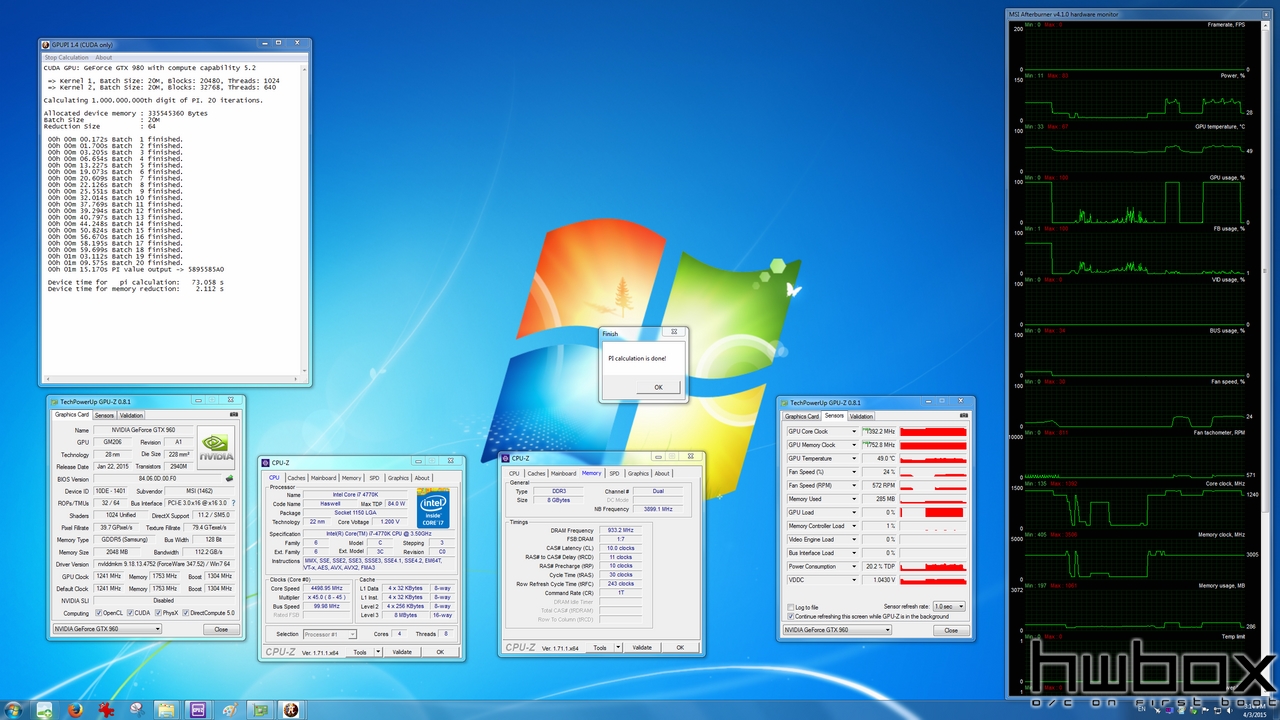Click Close in GPU-Z Graphics Card window
The width and height of the screenshot is (1280, 720).
[x=221, y=629]
